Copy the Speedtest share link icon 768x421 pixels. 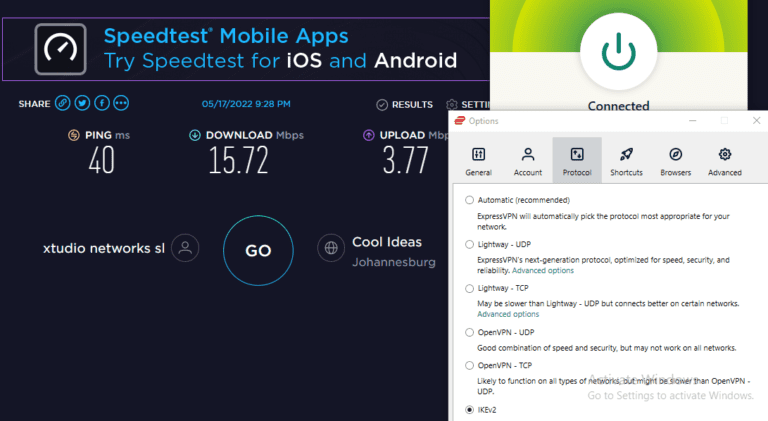63,103
